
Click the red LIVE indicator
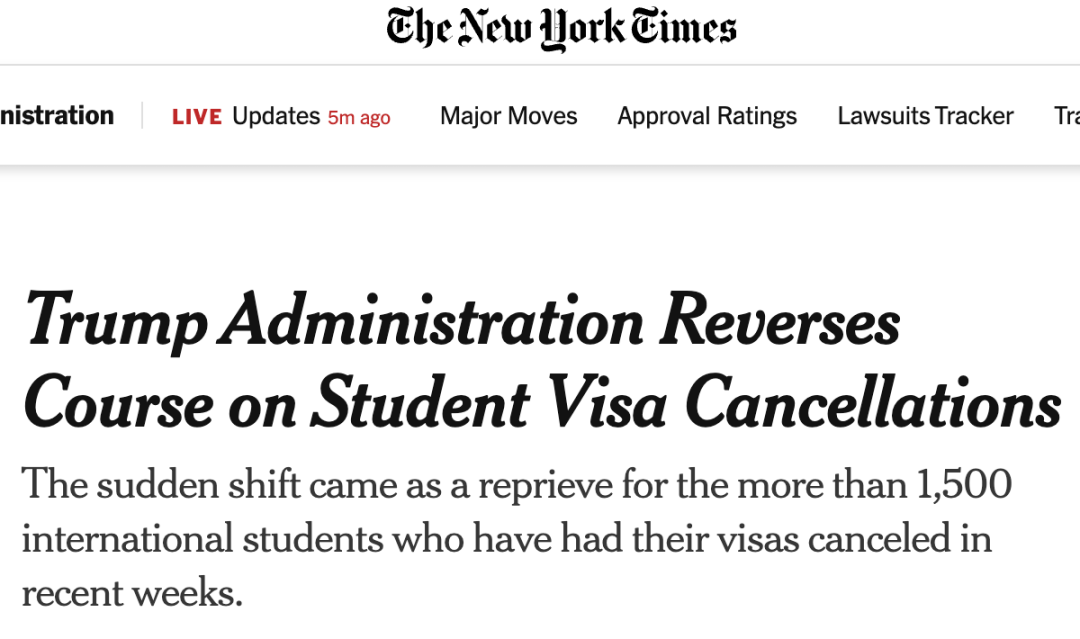point(197,117)
